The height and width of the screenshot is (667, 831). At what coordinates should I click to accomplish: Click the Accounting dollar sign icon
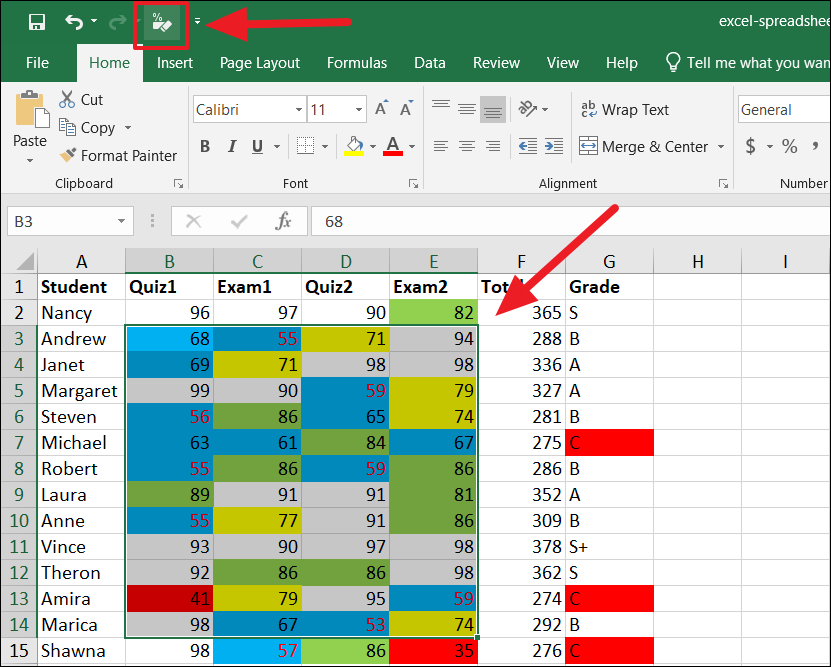point(753,145)
